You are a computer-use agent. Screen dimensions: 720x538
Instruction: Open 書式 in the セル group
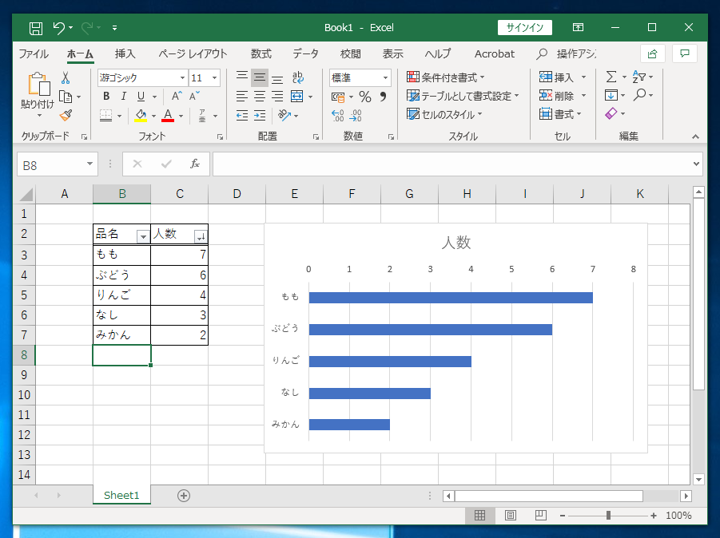[560, 114]
